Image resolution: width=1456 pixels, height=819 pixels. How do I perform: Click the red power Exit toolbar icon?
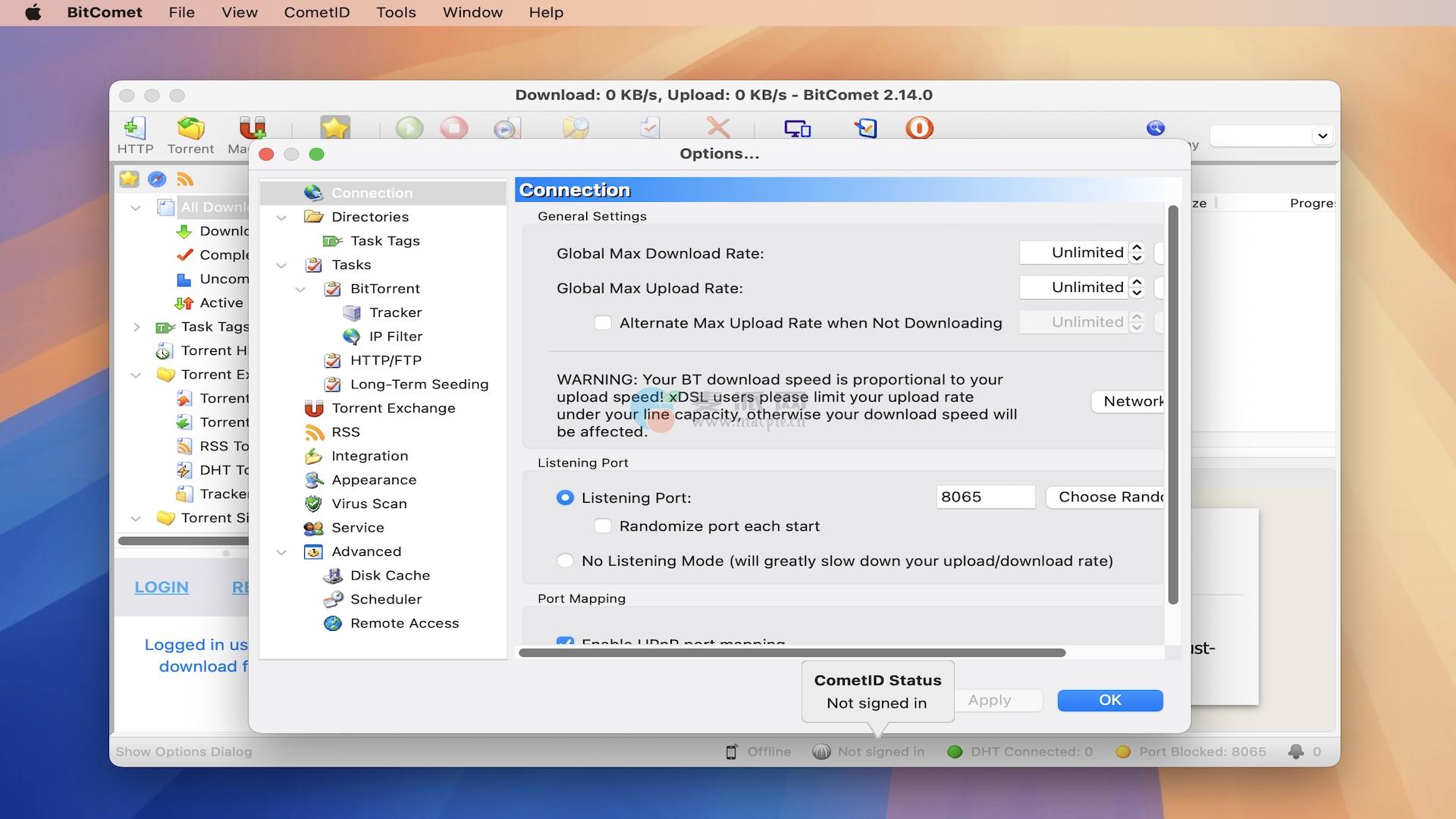coord(919,127)
